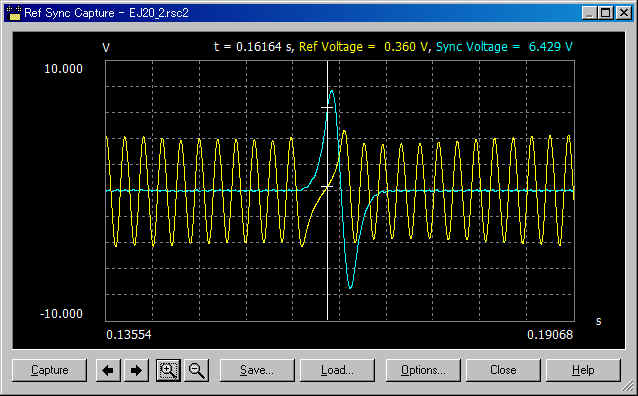
Task: Pan the waveform left with arrow button
Action: click(108, 370)
